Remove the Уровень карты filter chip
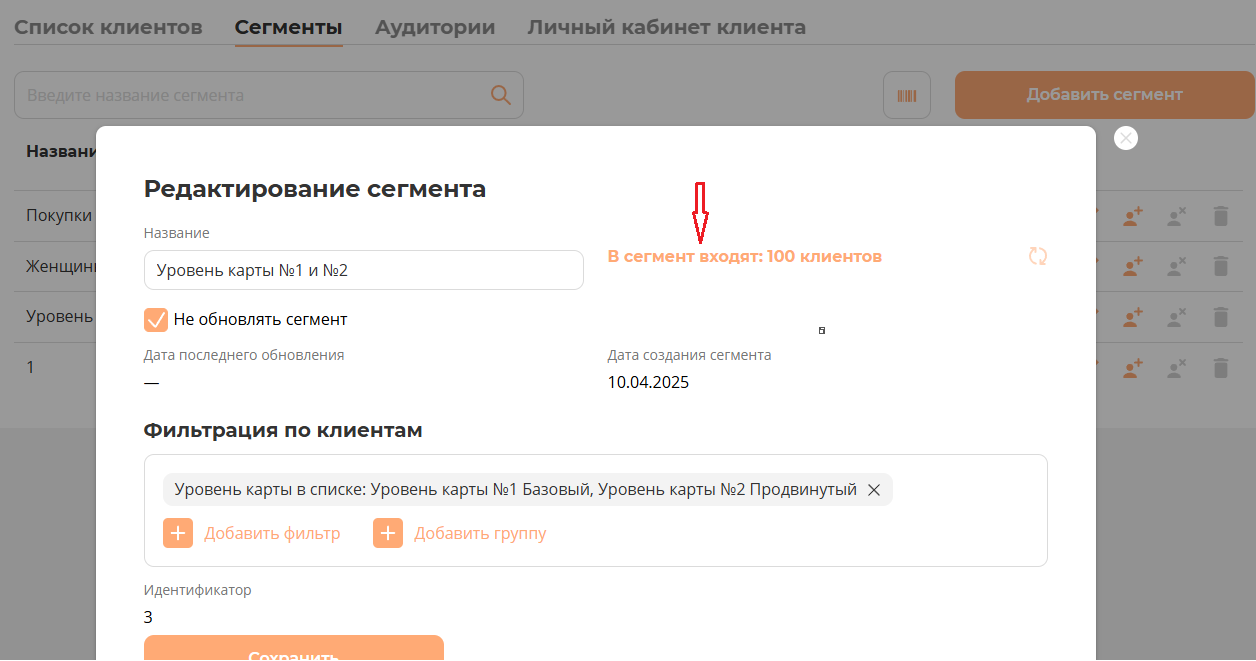 point(873,490)
